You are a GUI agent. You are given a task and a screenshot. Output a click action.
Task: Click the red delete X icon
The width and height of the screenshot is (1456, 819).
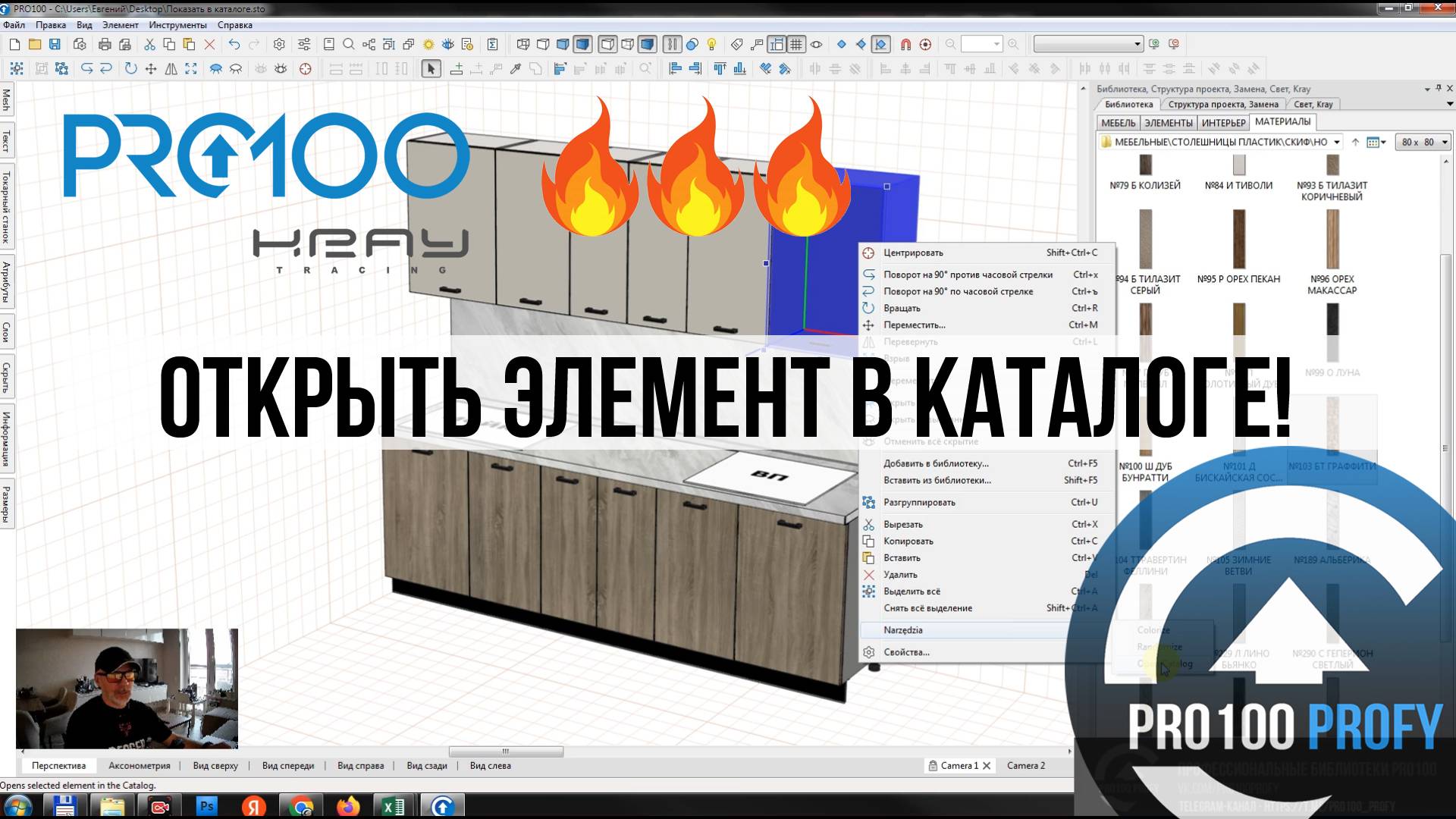210,45
